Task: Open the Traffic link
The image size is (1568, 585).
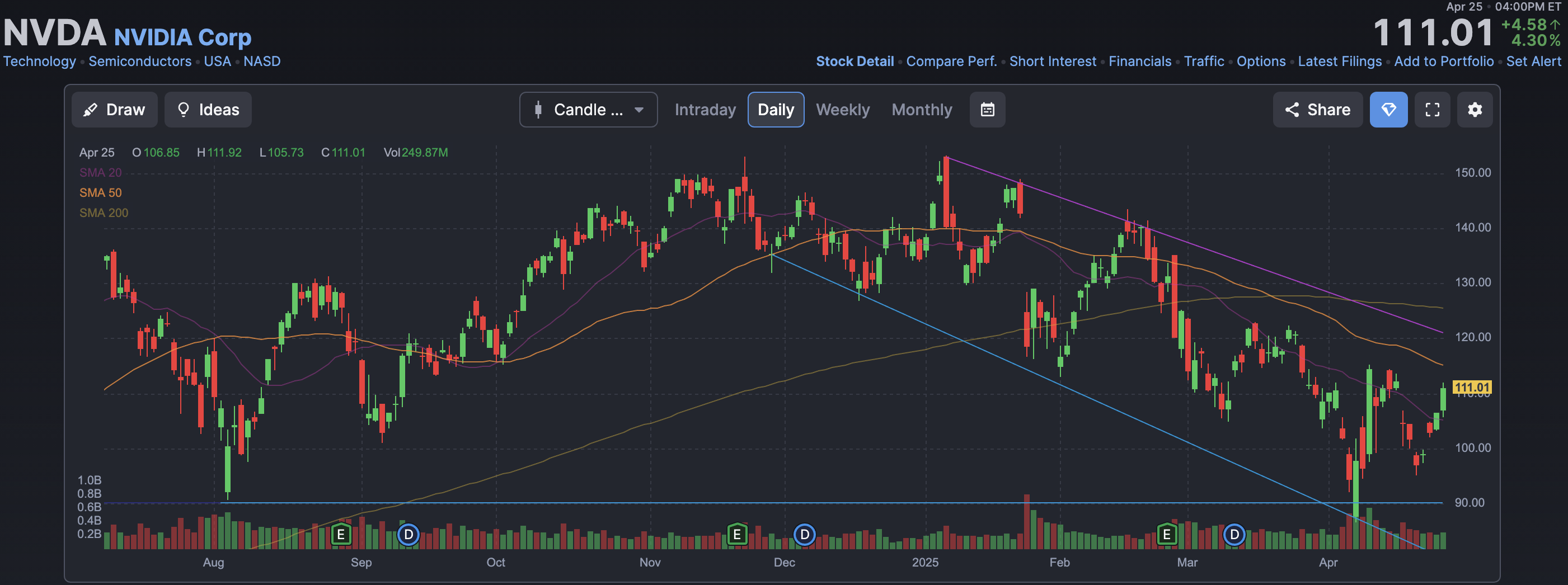Action: (1203, 62)
